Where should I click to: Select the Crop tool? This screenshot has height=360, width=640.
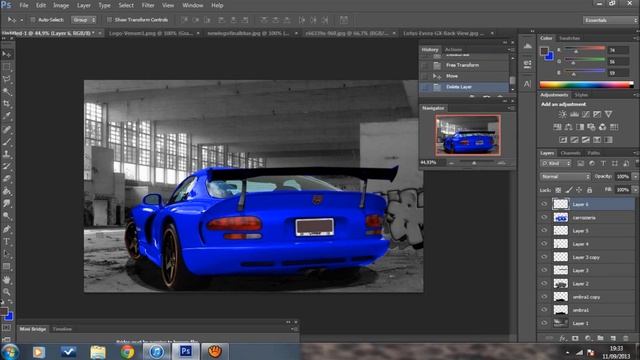[x=7, y=104]
